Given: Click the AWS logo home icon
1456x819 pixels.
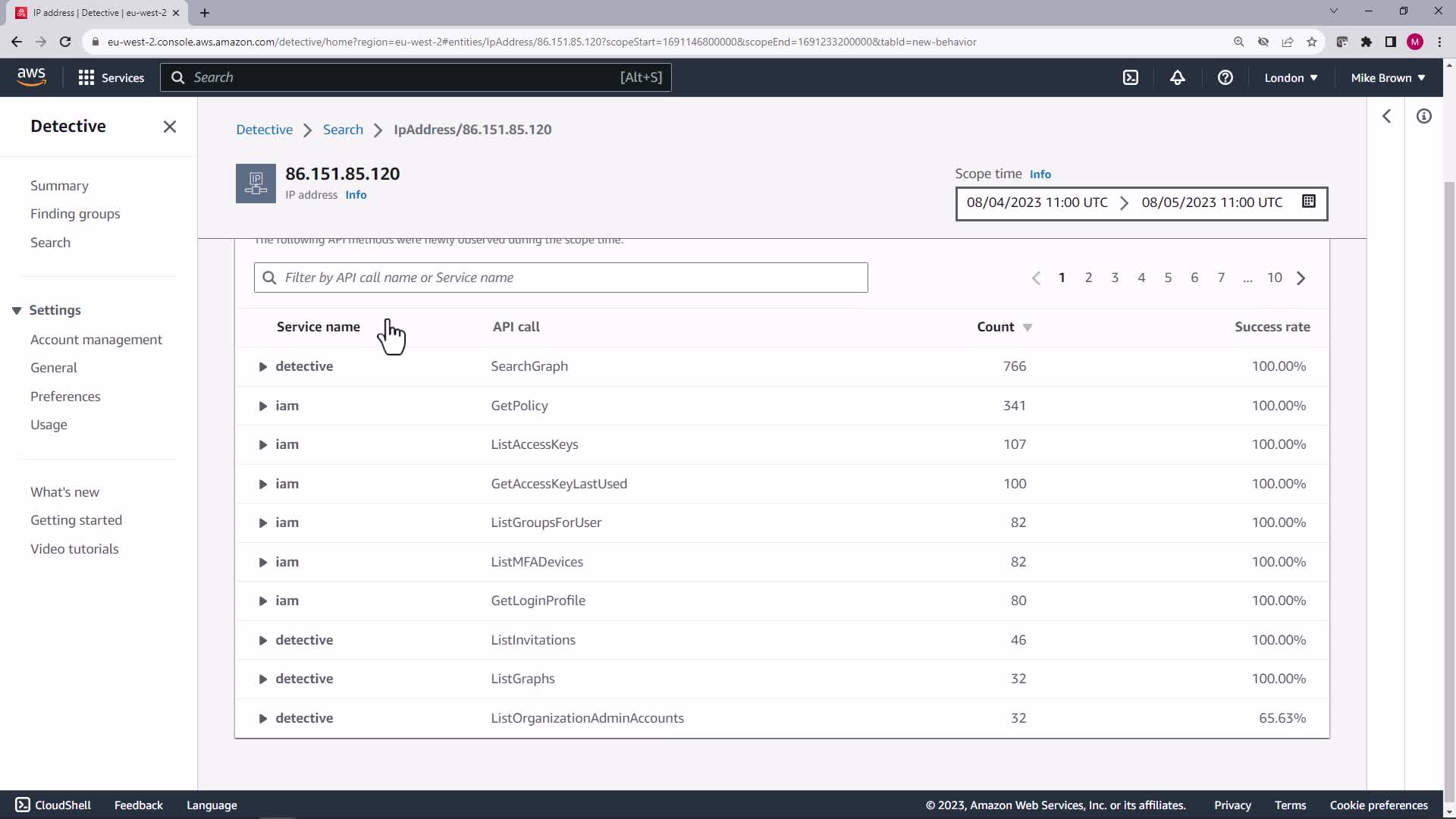Looking at the screenshot, I should [x=31, y=77].
